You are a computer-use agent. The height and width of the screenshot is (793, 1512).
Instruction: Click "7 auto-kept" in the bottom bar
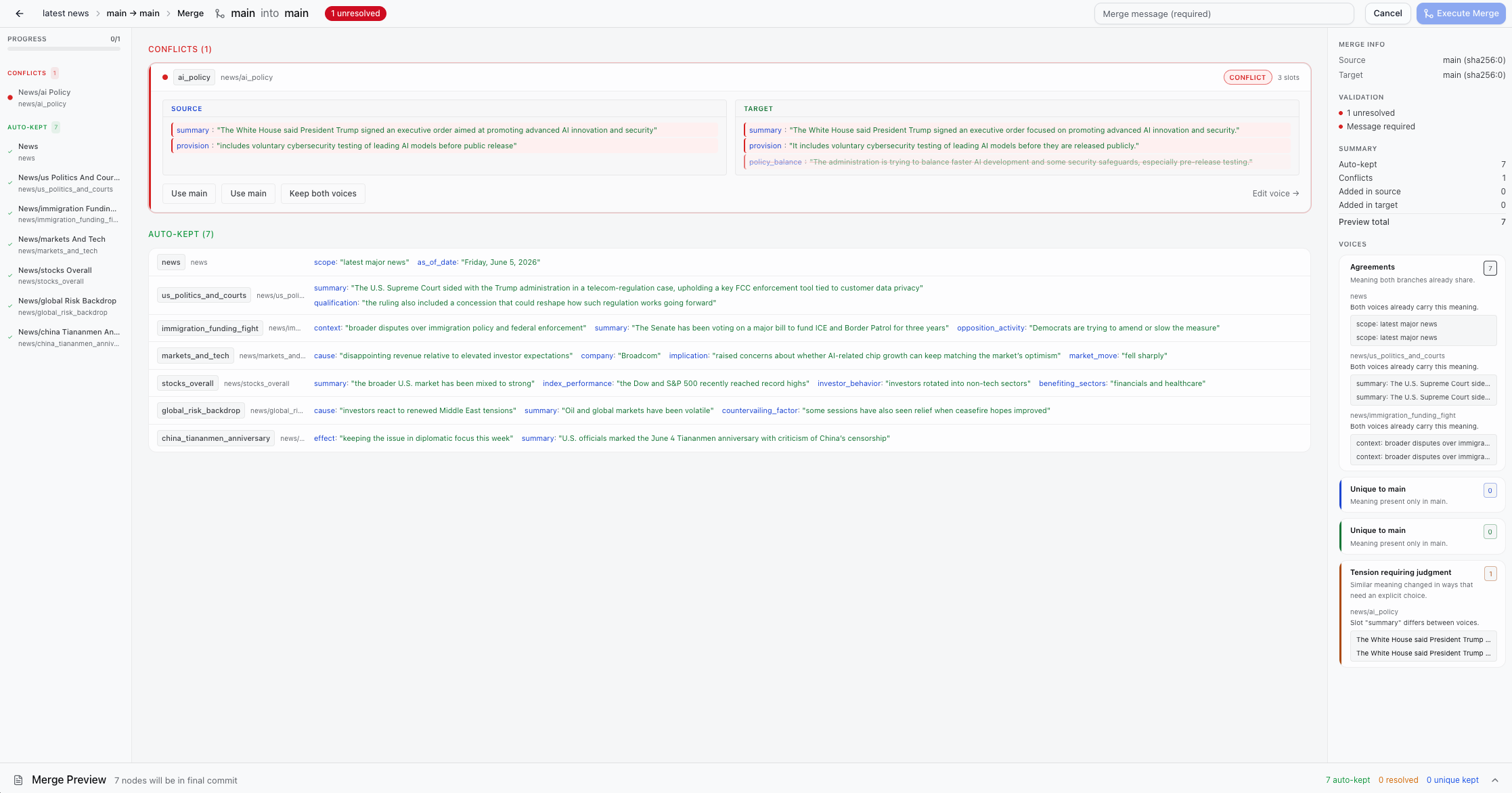pyautogui.click(x=1348, y=780)
